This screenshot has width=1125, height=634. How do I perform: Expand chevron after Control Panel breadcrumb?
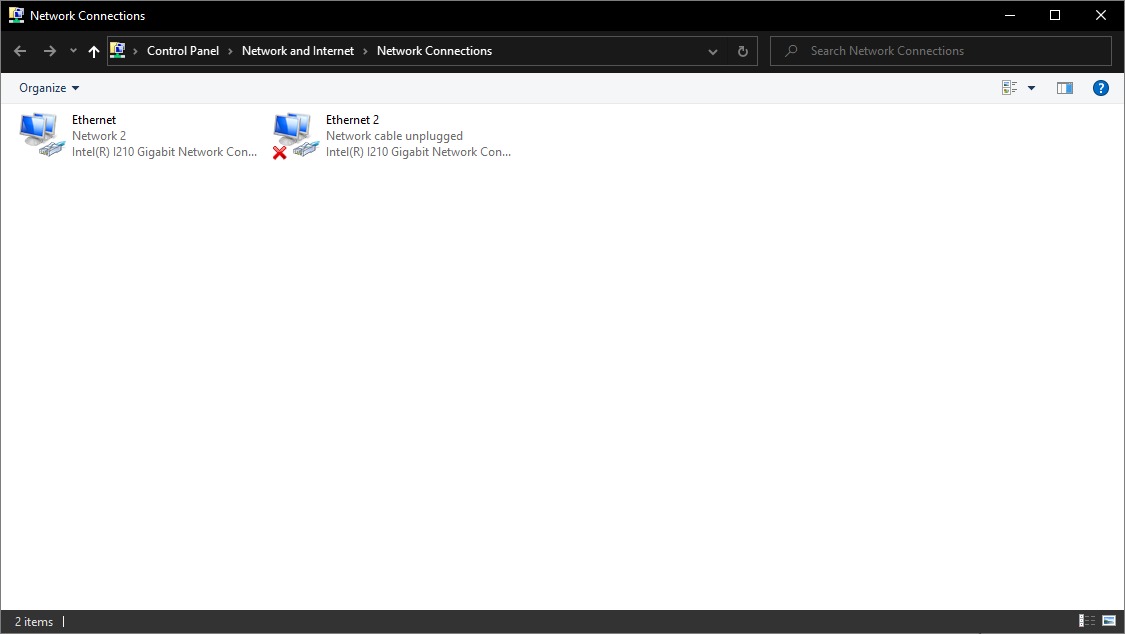click(230, 51)
